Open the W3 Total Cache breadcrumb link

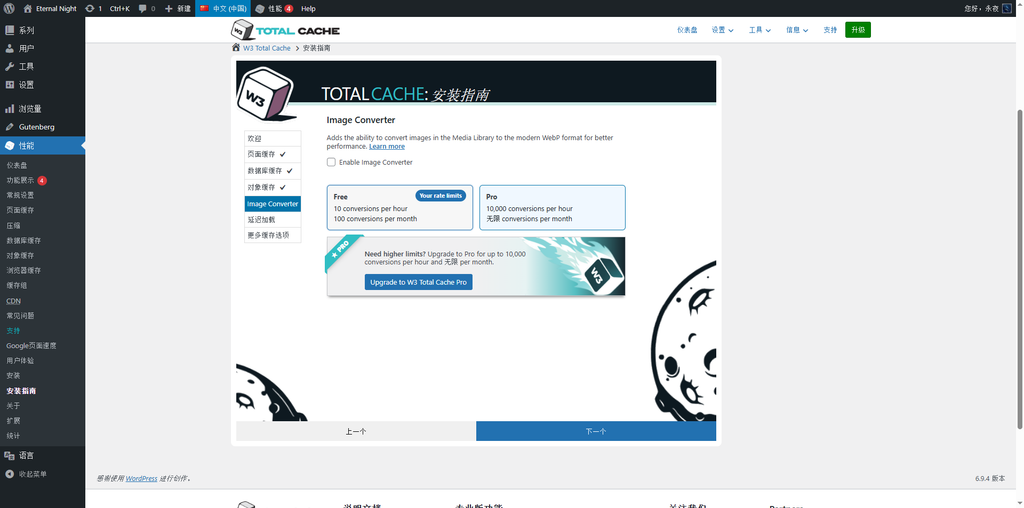point(267,48)
